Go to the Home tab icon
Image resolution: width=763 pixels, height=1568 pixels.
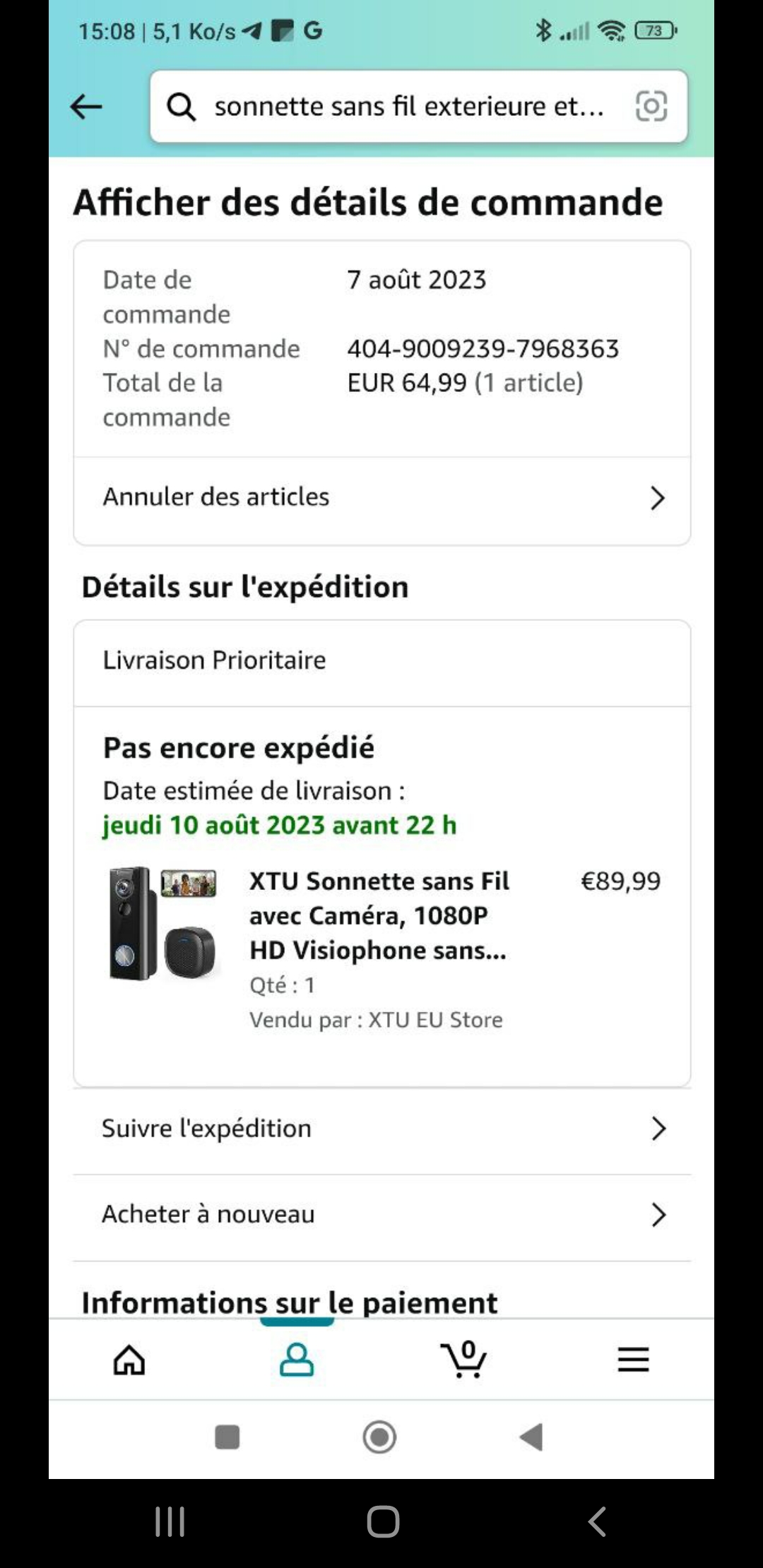[x=129, y=1360]
